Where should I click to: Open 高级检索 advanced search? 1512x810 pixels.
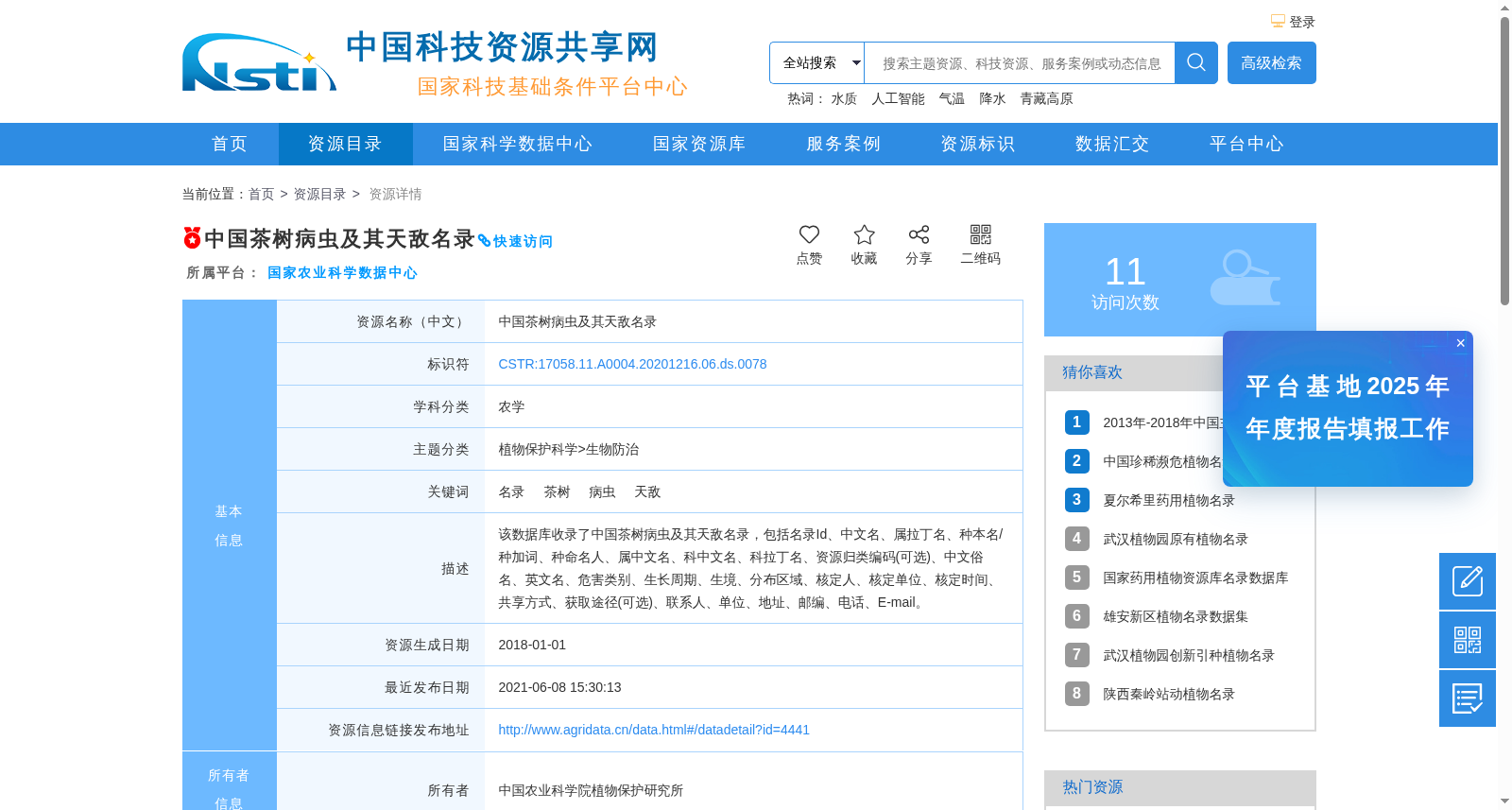point(1271,62)
